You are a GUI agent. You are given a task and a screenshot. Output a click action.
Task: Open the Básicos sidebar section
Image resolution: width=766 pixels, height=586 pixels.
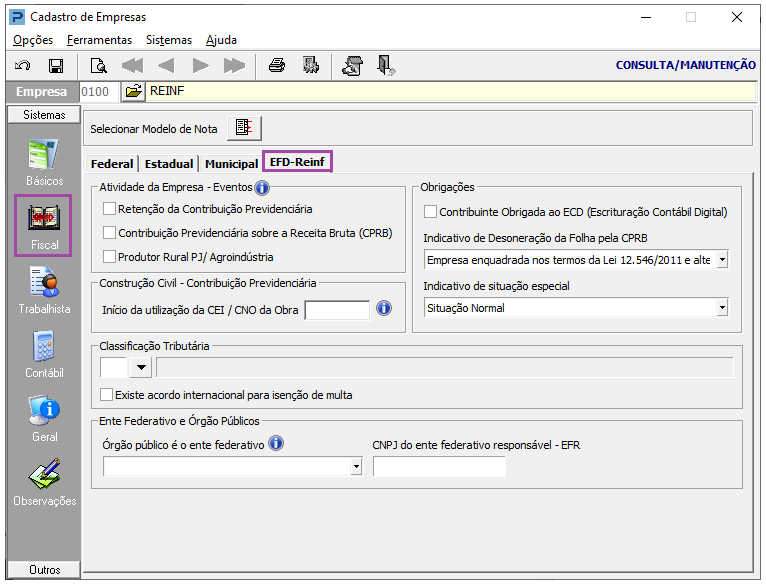coord(44,163)
